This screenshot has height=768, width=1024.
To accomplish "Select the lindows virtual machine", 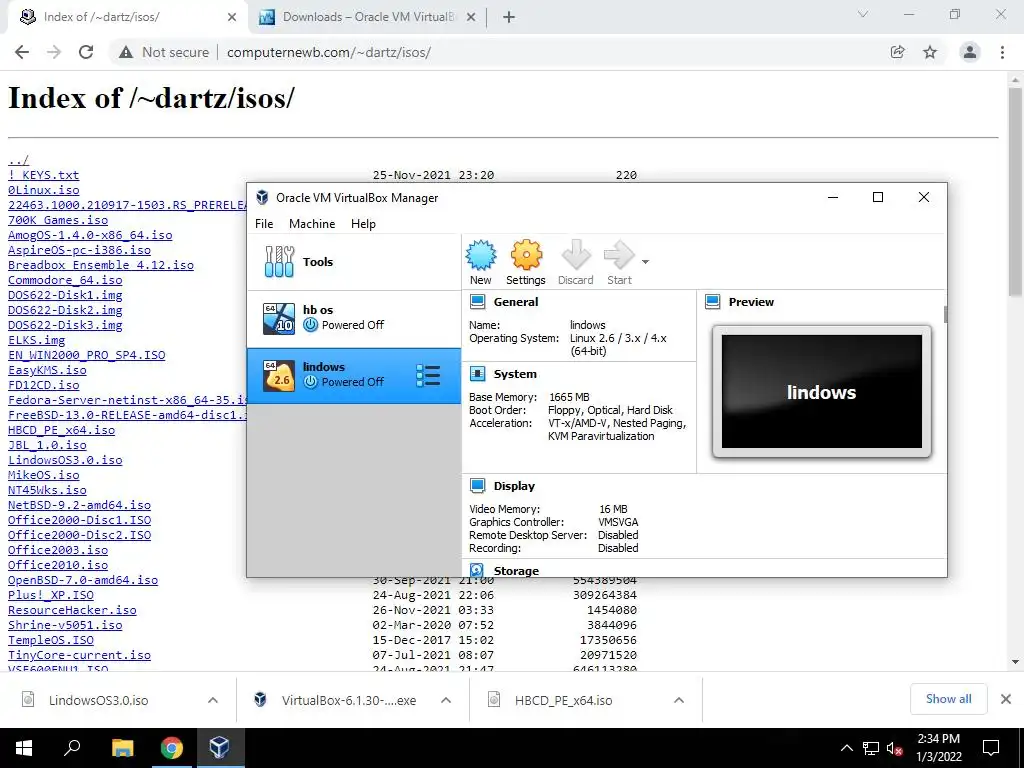I will (353, 375).
